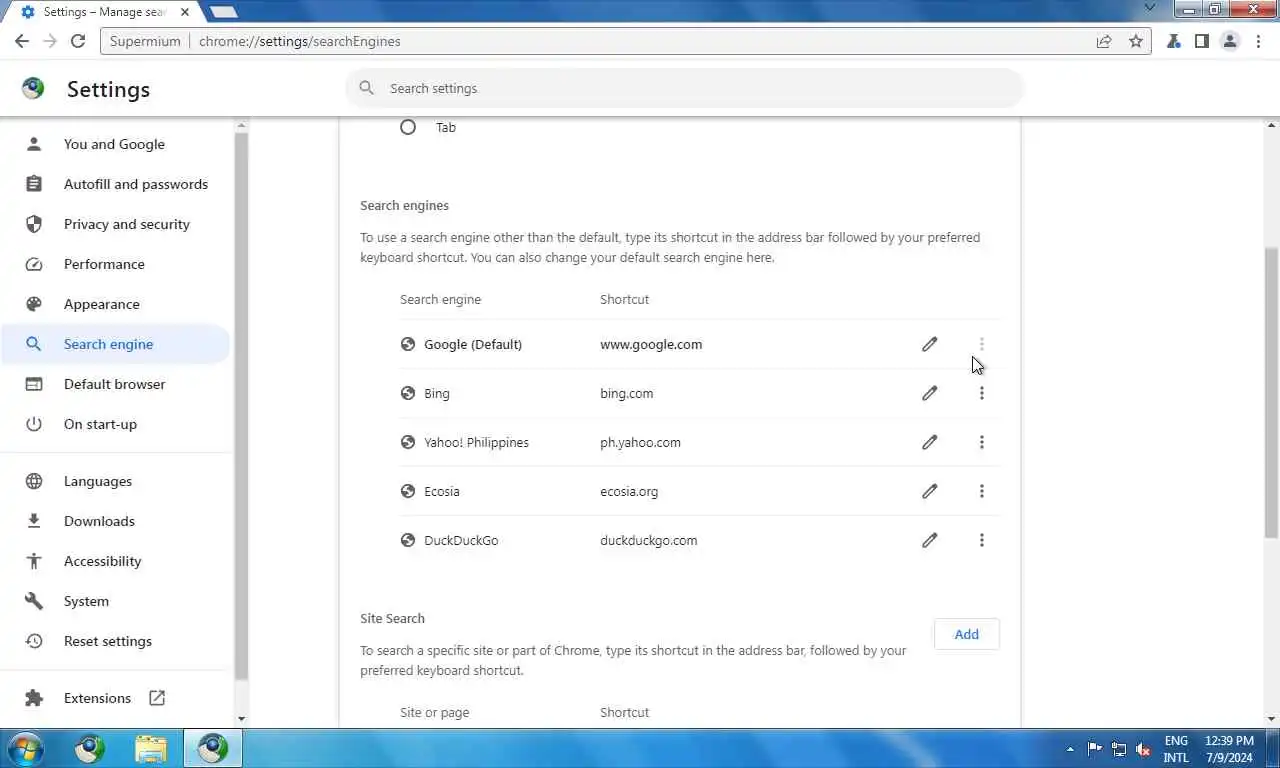Click the Google (Default) engine name

(x=473, y=344)
